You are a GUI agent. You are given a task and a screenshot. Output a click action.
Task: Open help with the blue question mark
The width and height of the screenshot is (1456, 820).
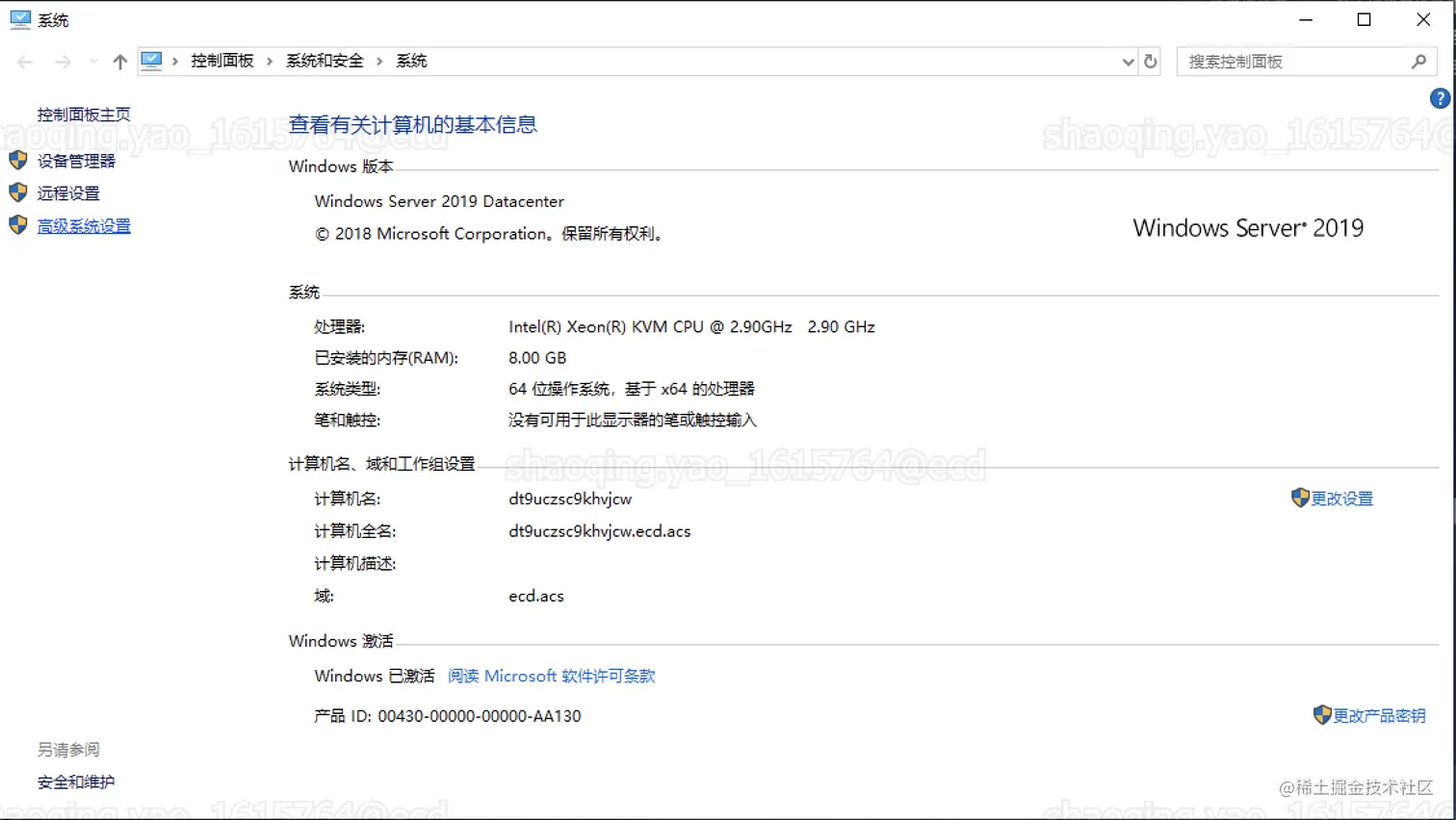[x=1440, y=98]
